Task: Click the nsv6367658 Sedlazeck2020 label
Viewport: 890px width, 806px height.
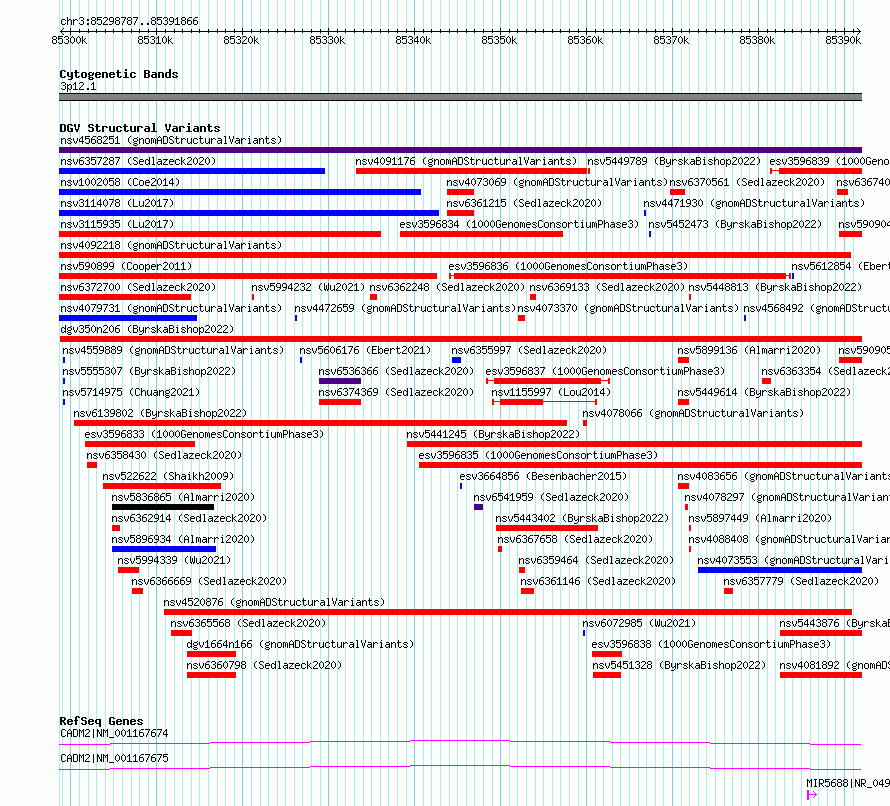Action: tap(575, 539)
